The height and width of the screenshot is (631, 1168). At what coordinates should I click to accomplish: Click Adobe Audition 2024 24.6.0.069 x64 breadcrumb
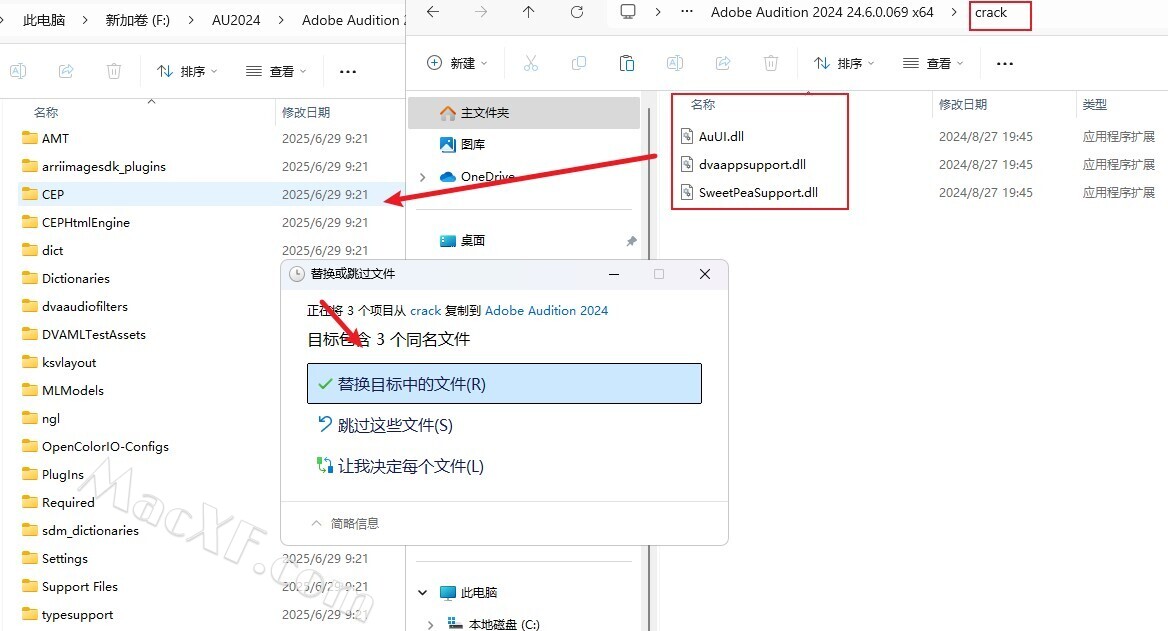point(822,13)
